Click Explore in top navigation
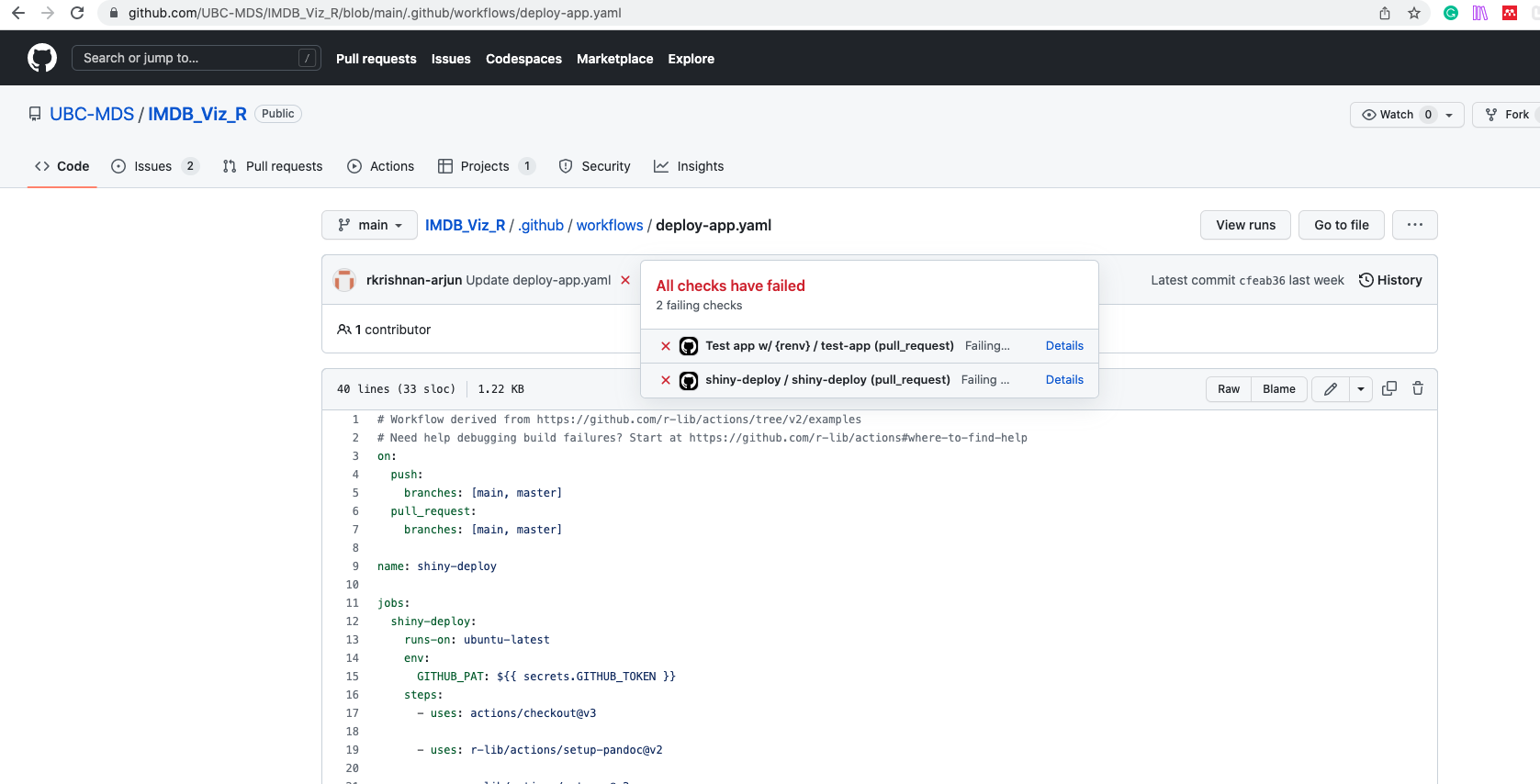Image resolution: width=1540 pixels, height=784 pixels. coord(691,59)
